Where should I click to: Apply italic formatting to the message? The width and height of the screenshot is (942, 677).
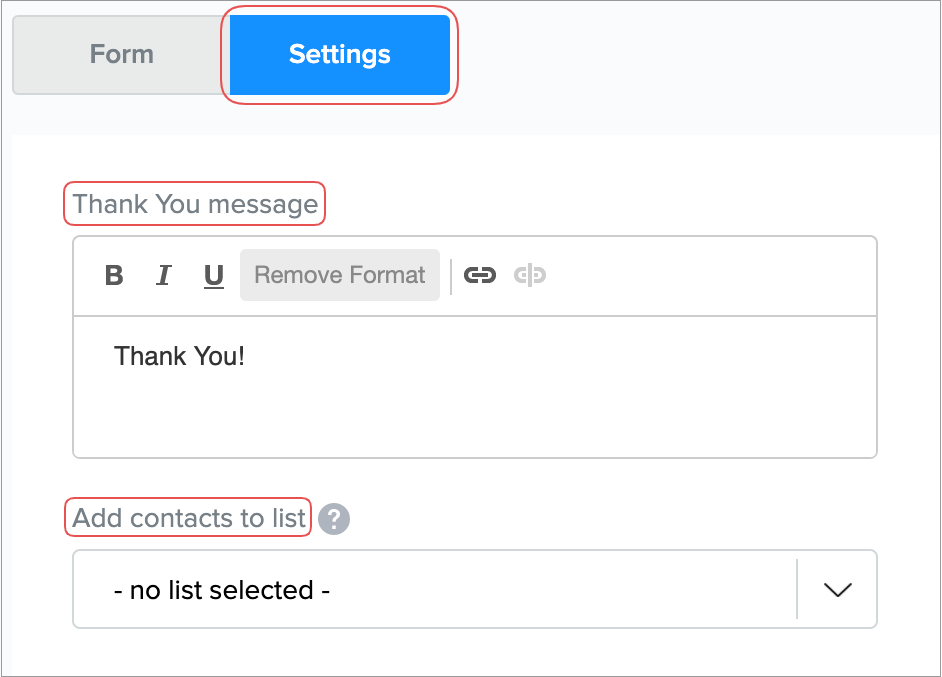[x=164, y=275]
